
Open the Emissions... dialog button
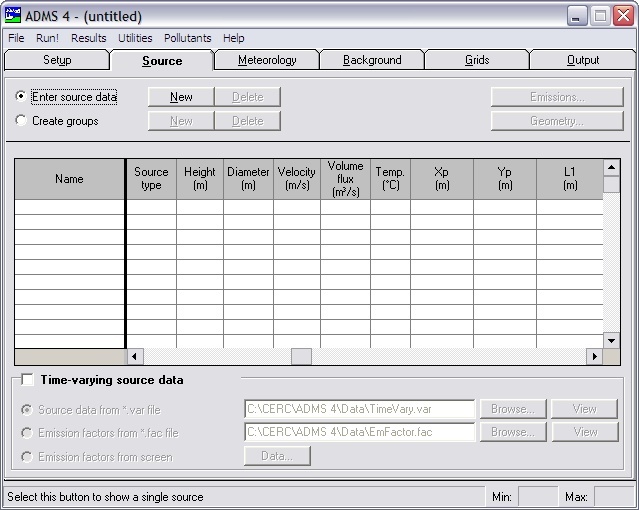pyautogui.click(x=557, y=97)
